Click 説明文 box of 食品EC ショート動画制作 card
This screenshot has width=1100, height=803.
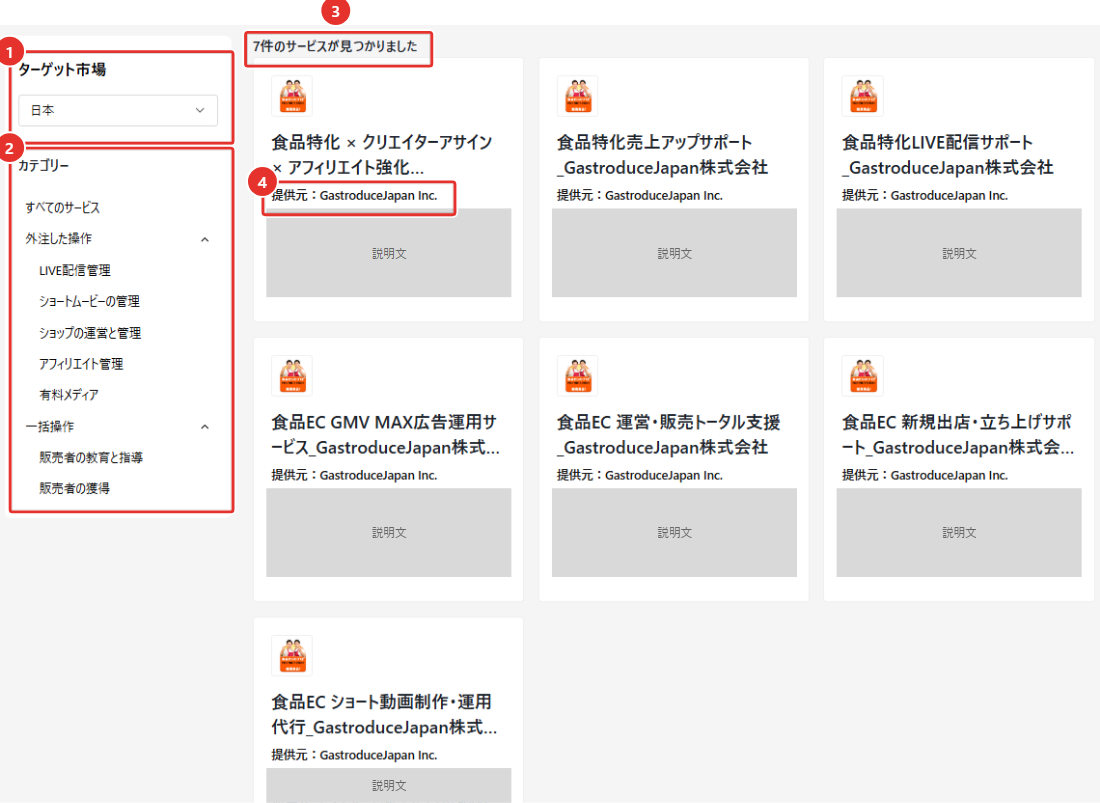coord(389,785)
